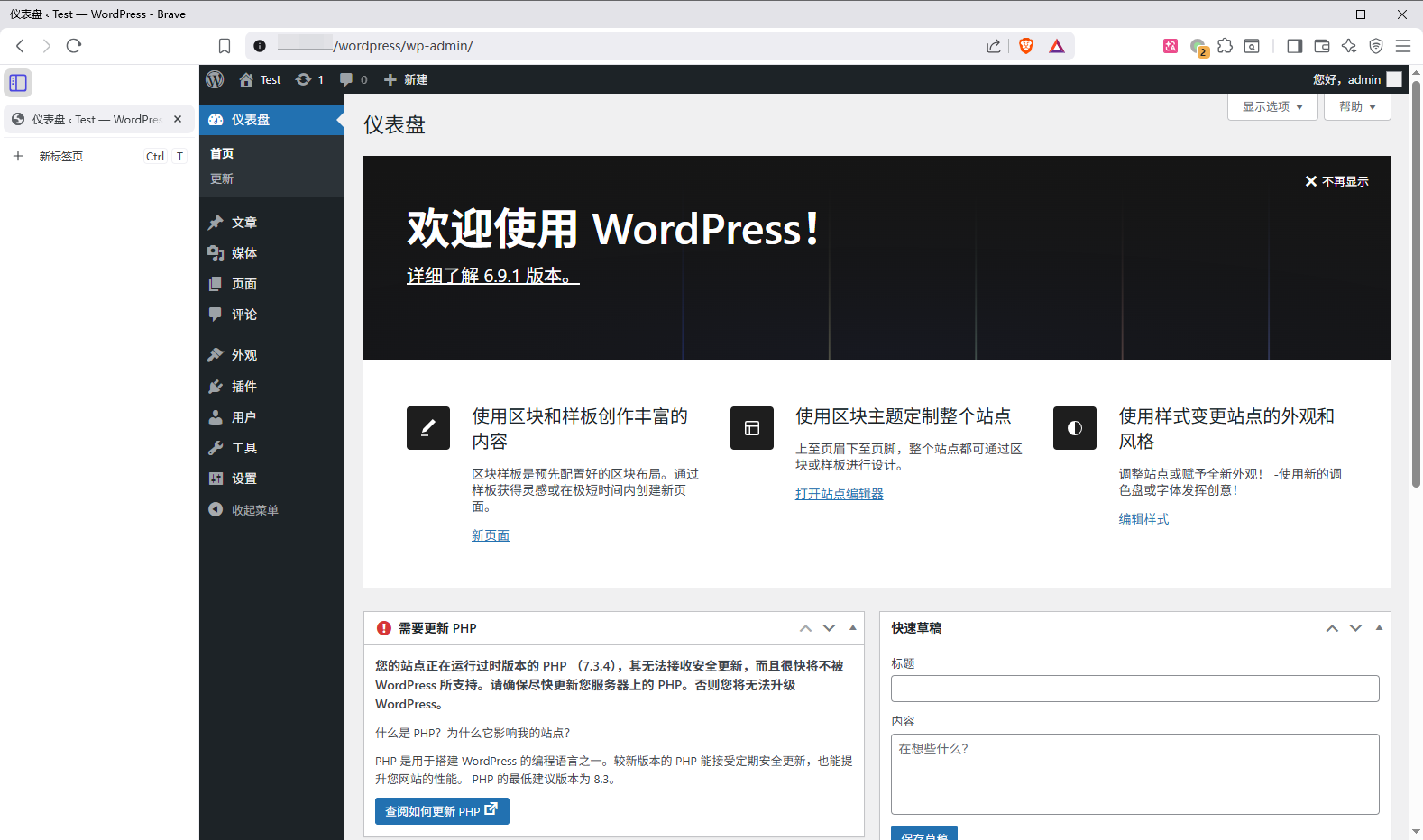
Task: Collapse the admin menu with 收起菜单
Action: tap(243, 509)
